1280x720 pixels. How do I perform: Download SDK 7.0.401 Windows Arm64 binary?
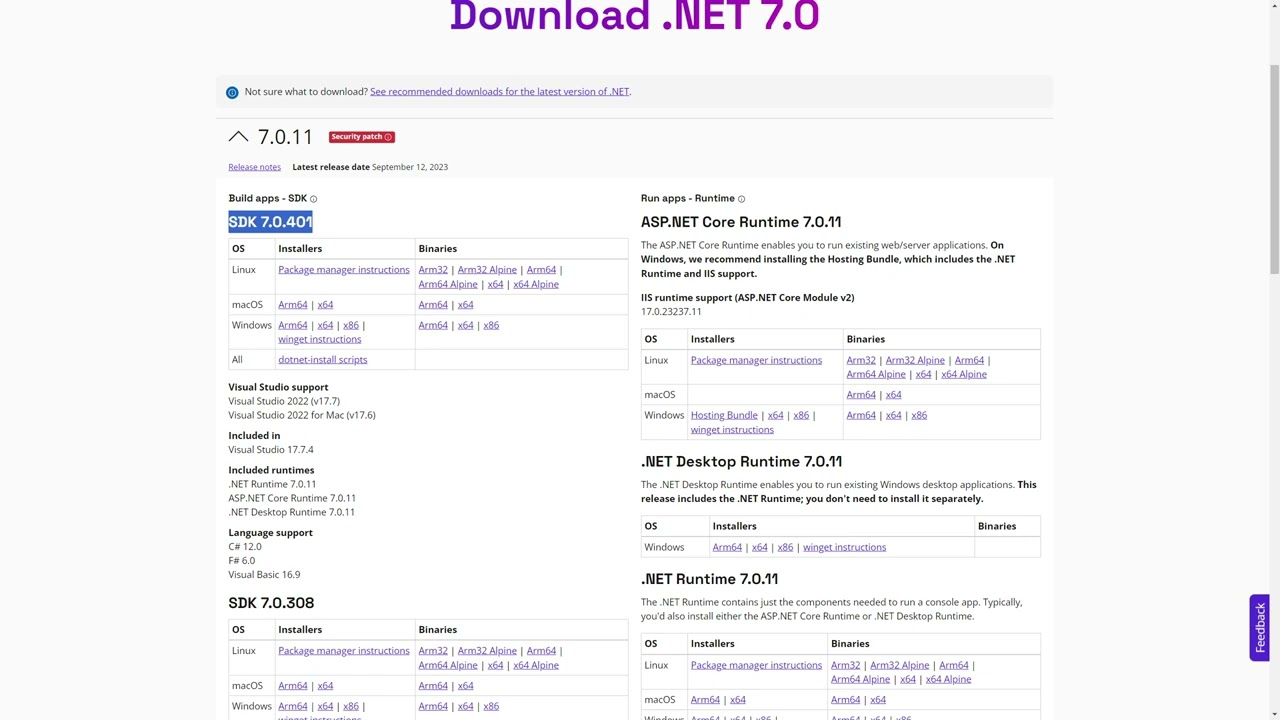tap(433, 325)
